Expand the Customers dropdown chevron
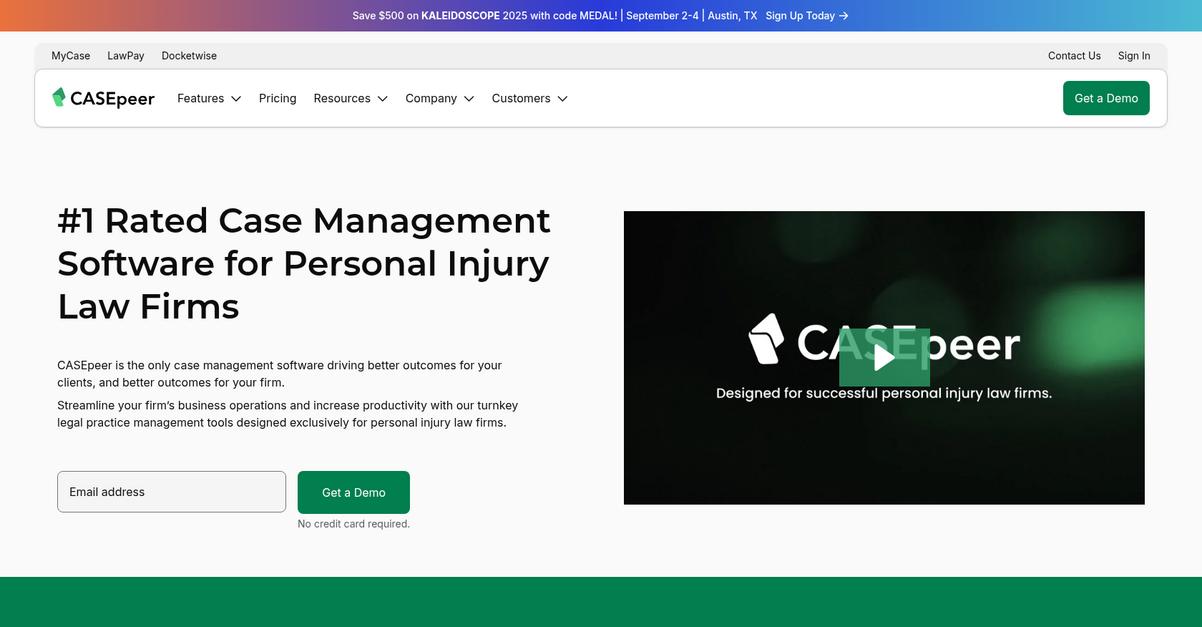The height and width of the screenshot is (627, 1202). point(562,99)
